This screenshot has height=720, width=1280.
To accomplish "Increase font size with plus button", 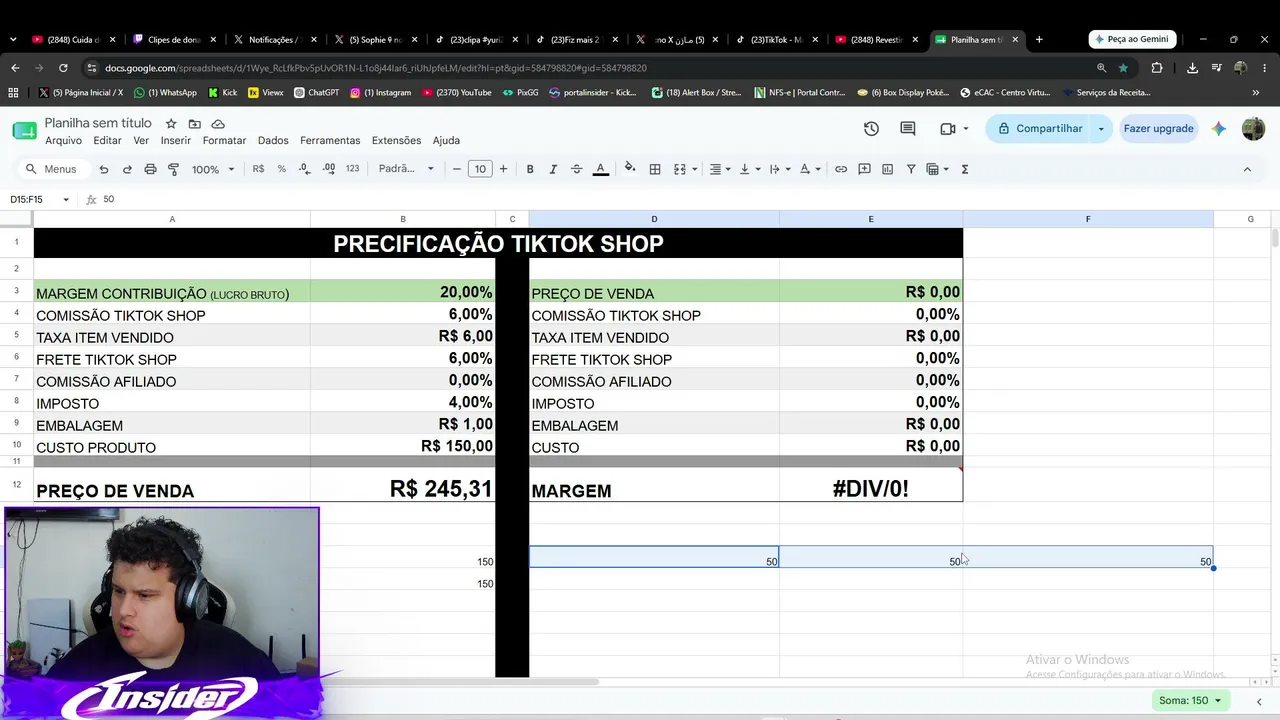I will tap(503, 169).
